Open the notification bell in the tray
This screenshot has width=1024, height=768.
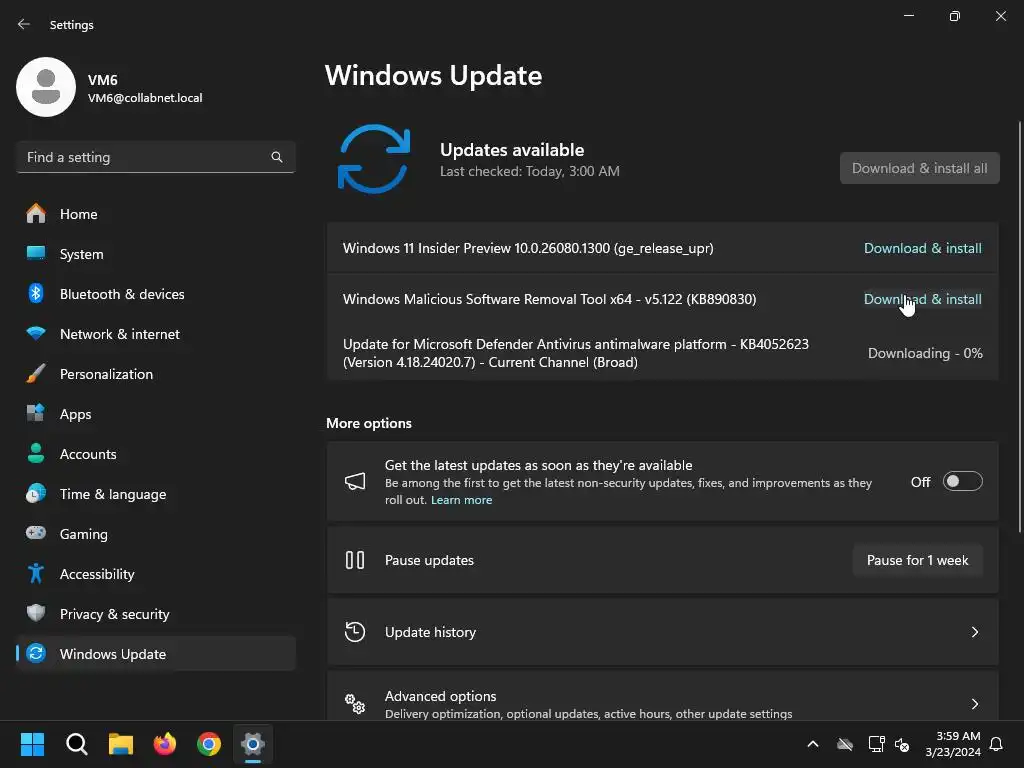pos(996,744)
